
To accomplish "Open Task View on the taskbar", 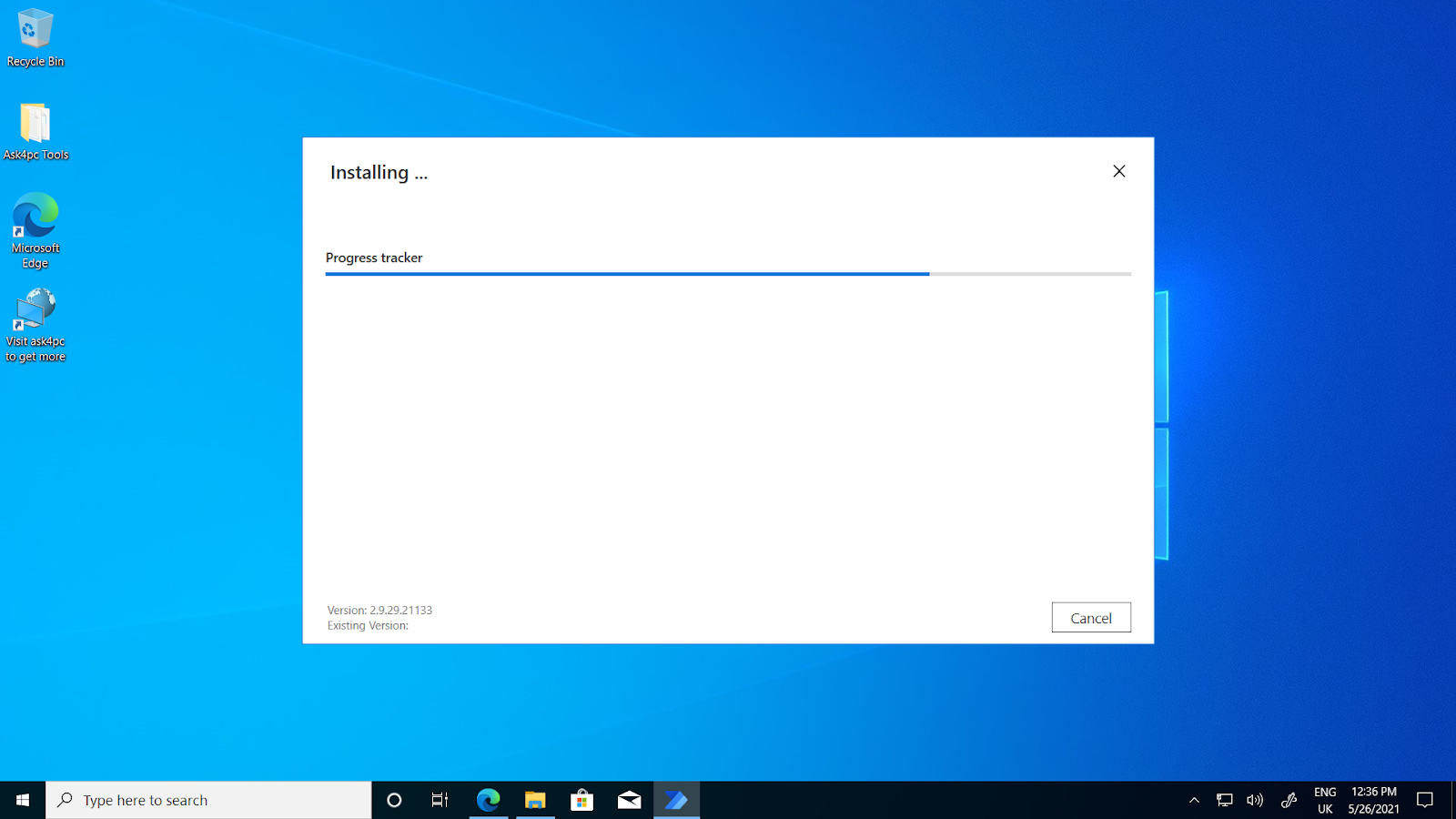I will 440,800.
